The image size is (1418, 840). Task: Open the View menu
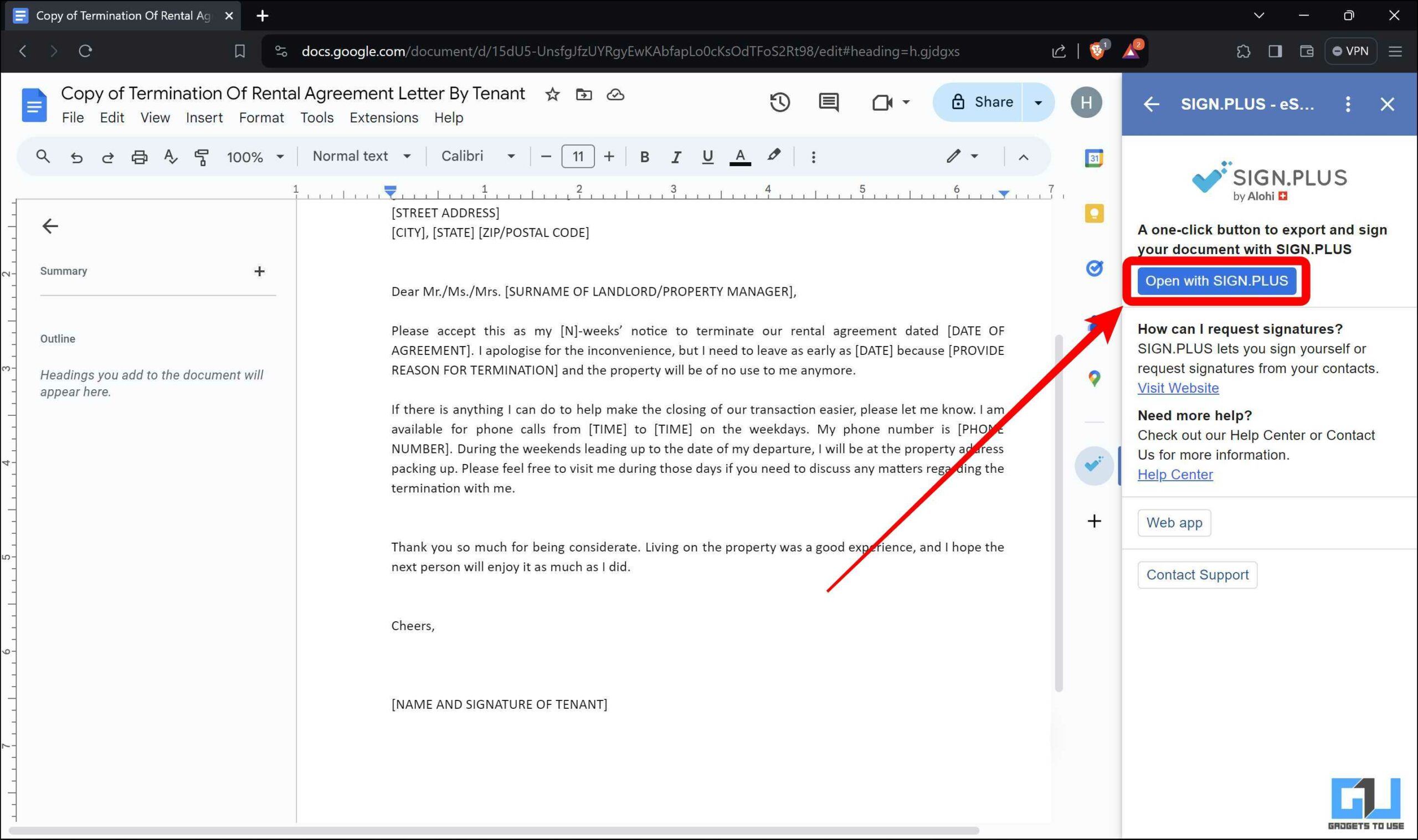tap(155, 118)
